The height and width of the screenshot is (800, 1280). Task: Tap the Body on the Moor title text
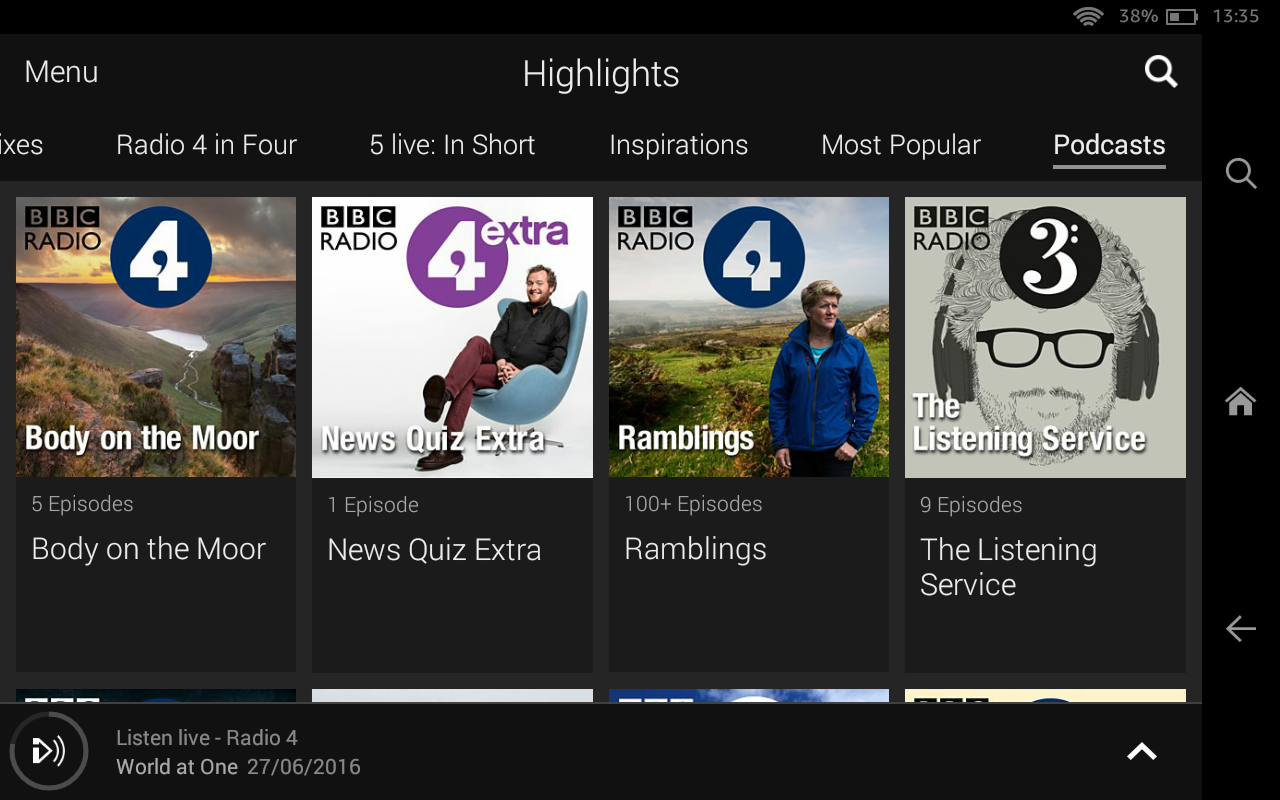[148, 549]
